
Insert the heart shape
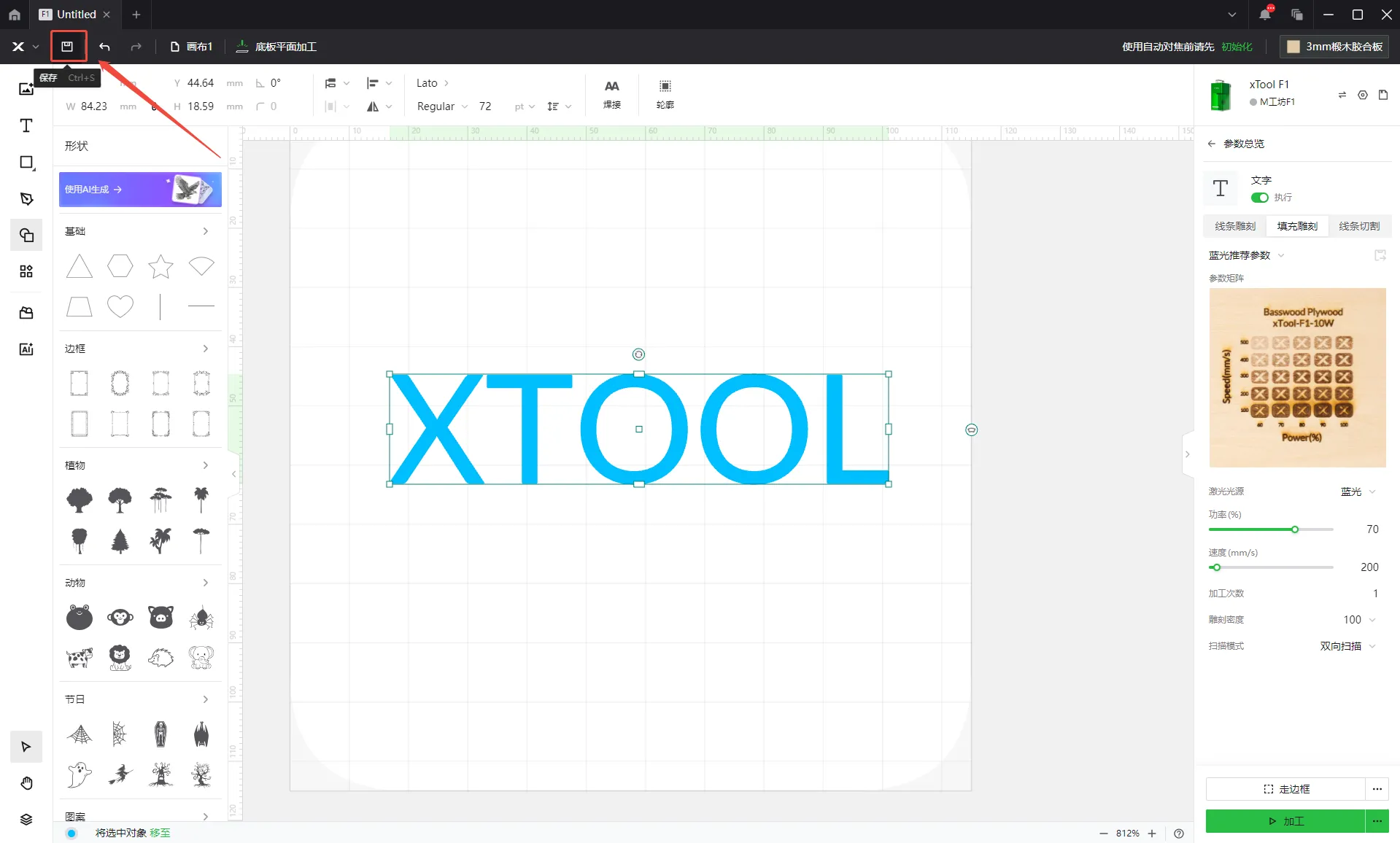tap(120, 306)
